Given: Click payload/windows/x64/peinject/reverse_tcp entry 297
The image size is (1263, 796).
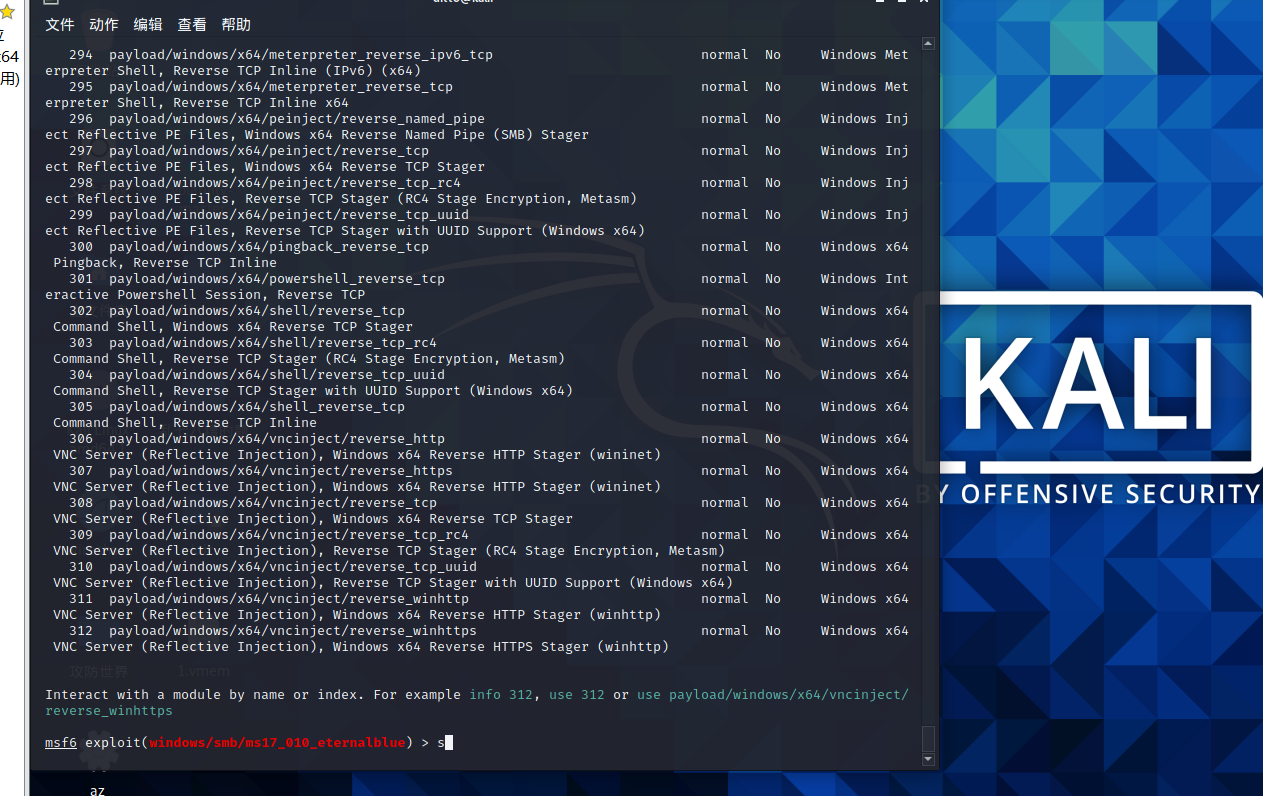Looking at the screenshot, I should click(269, 151).
